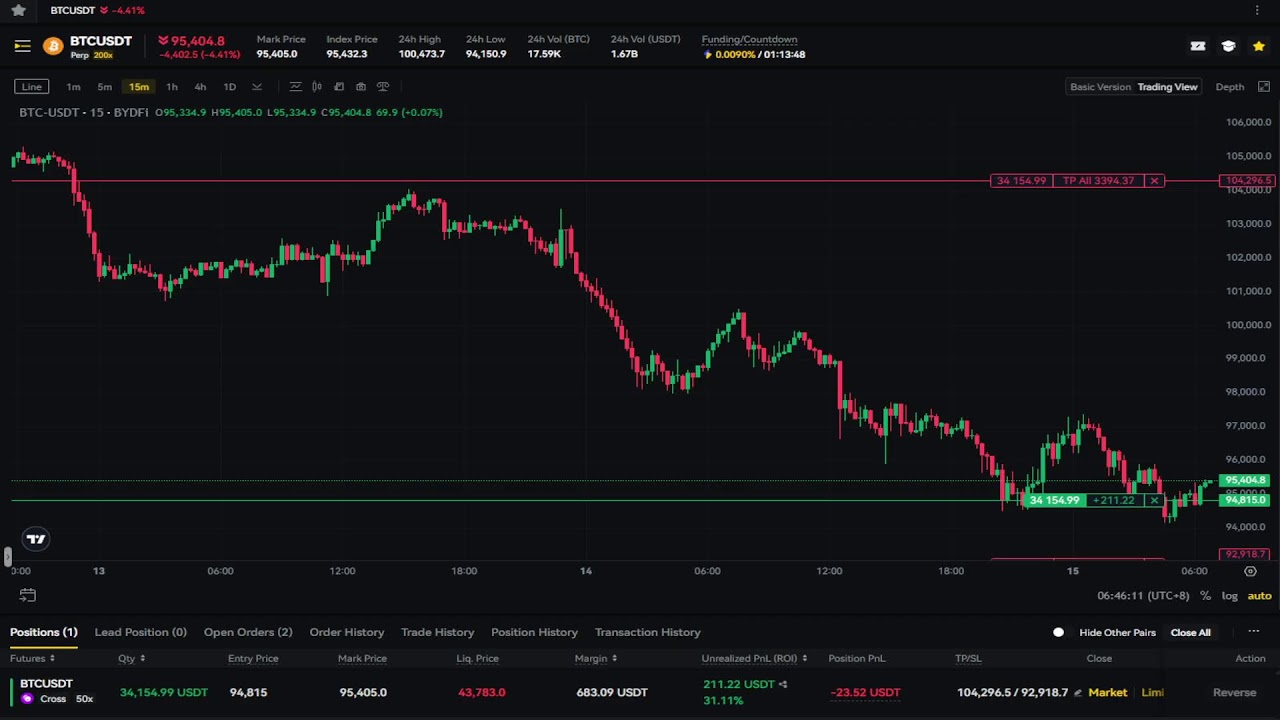Cancel the TP All 3394.37 order line
Image resolution: width=1280 pixels, height=720 pixels.
coord(1154,181)
